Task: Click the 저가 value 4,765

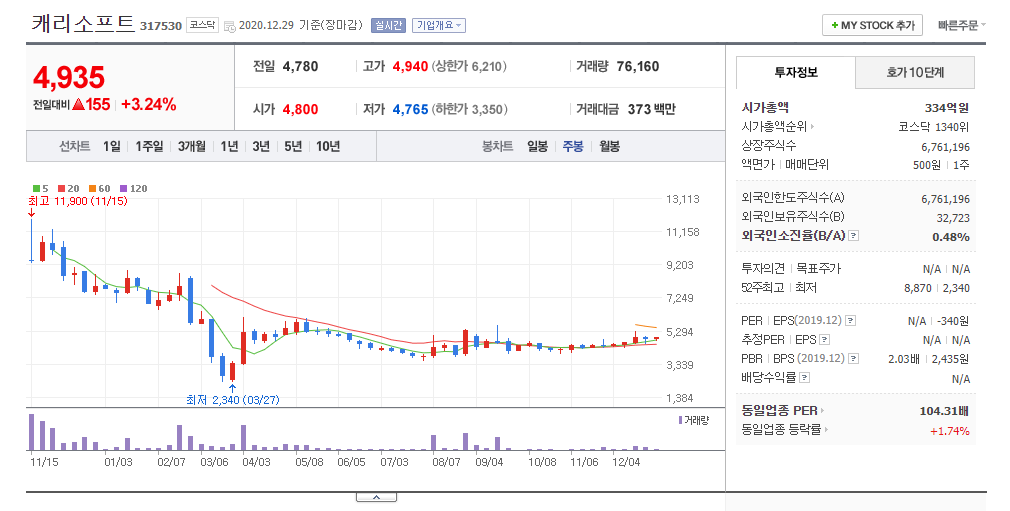Action: [x=410, y=110]
